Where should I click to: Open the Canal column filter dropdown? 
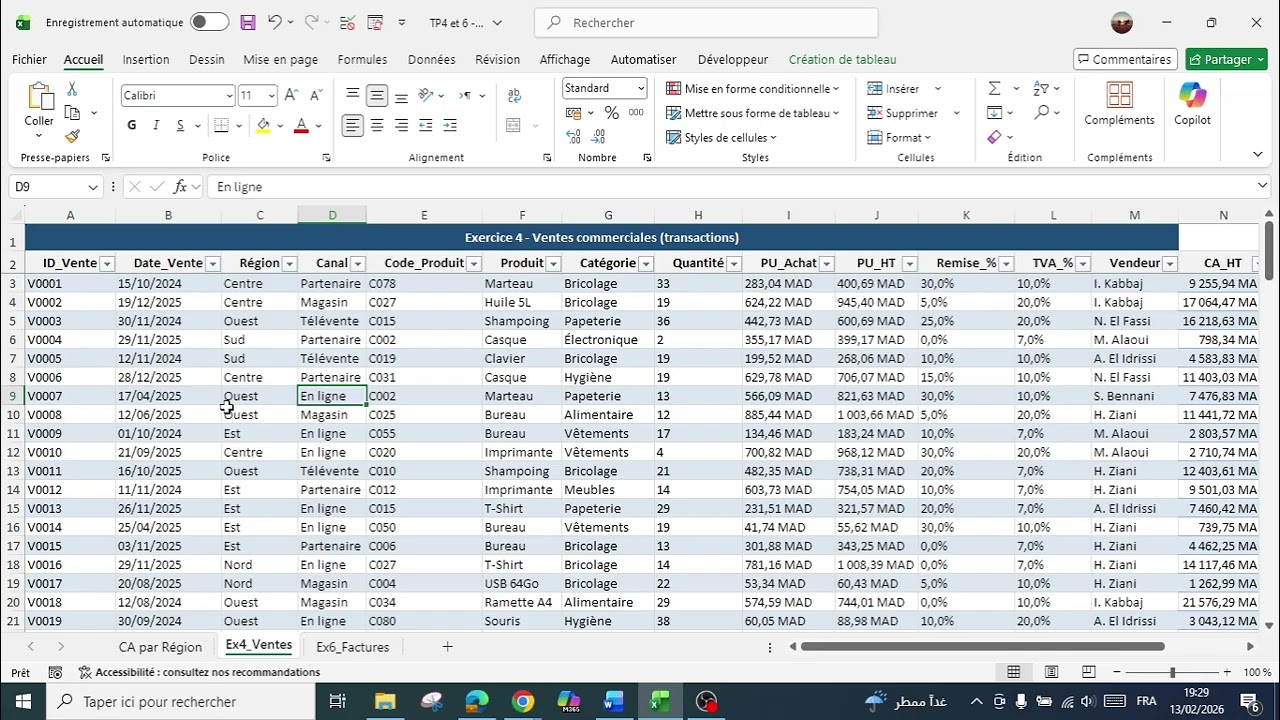point(357,264)
